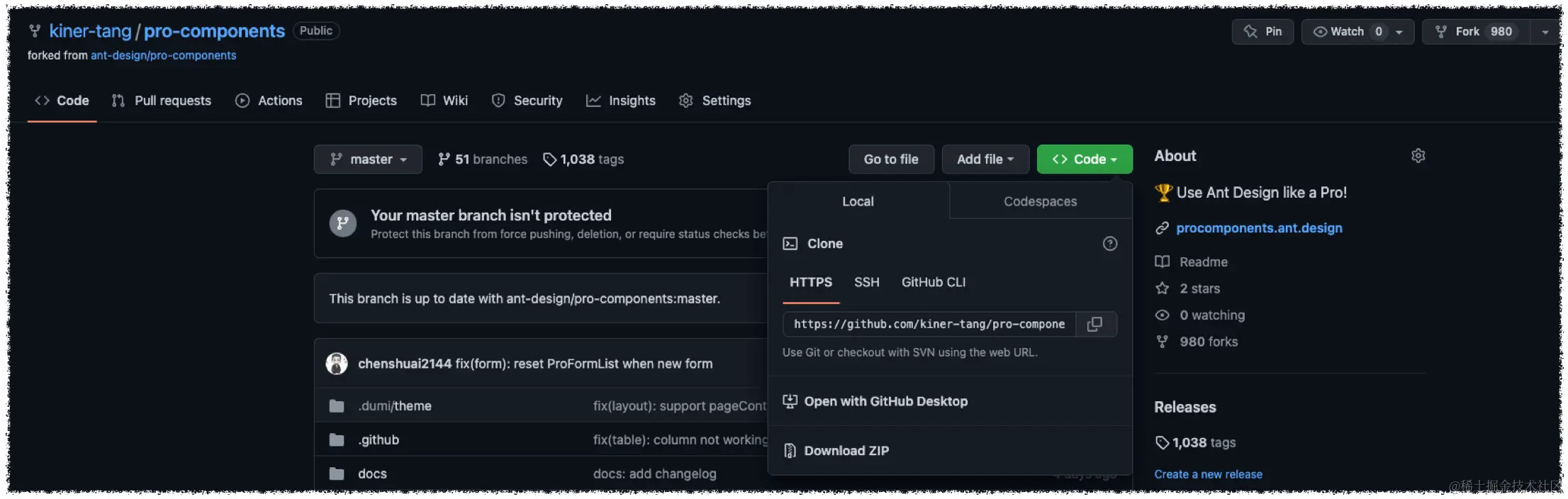Open the master branch selector
The image size is (1568, 499).
coord(368,159)
